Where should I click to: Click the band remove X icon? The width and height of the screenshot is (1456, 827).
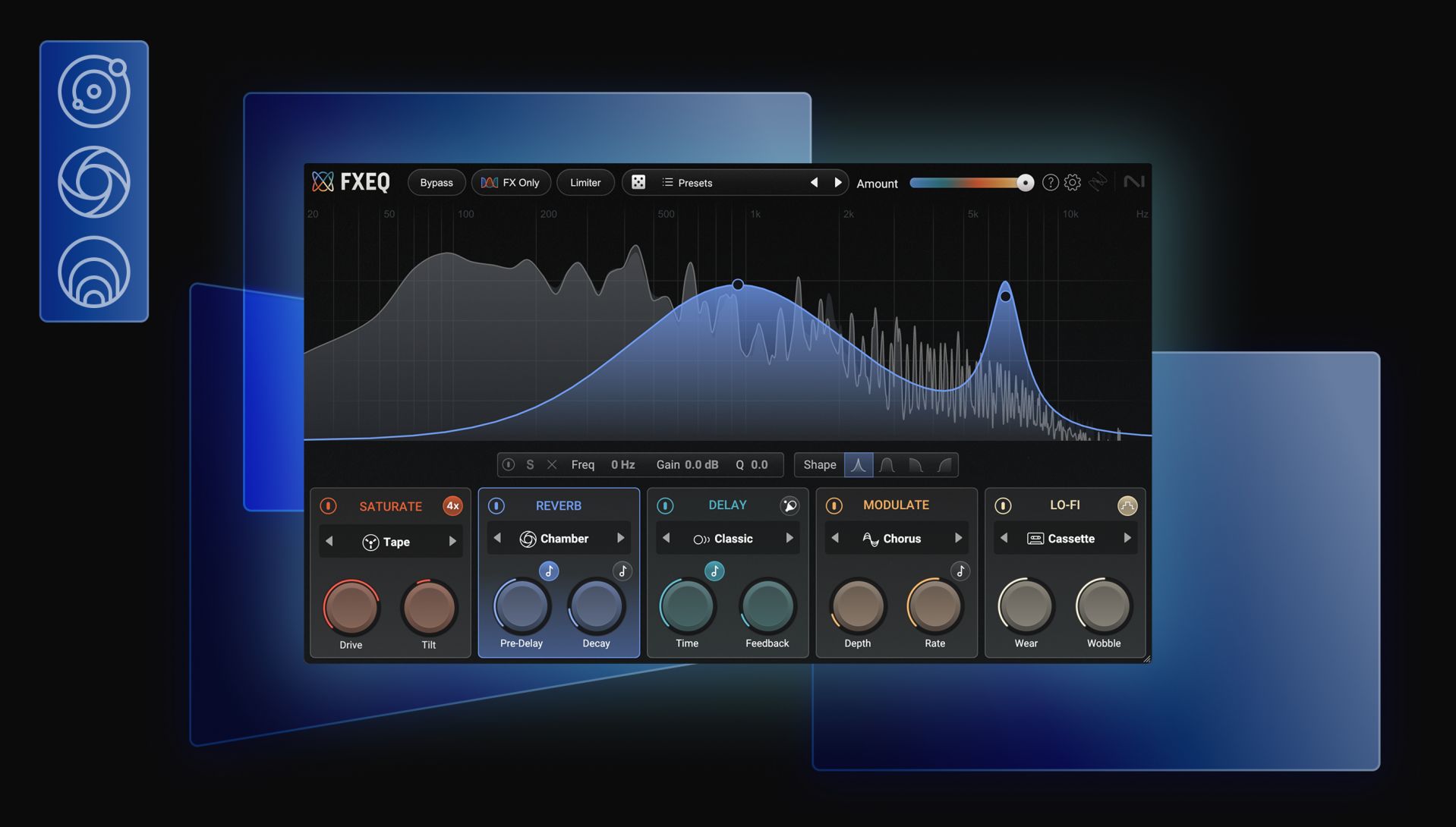click(x=552, y=464)
